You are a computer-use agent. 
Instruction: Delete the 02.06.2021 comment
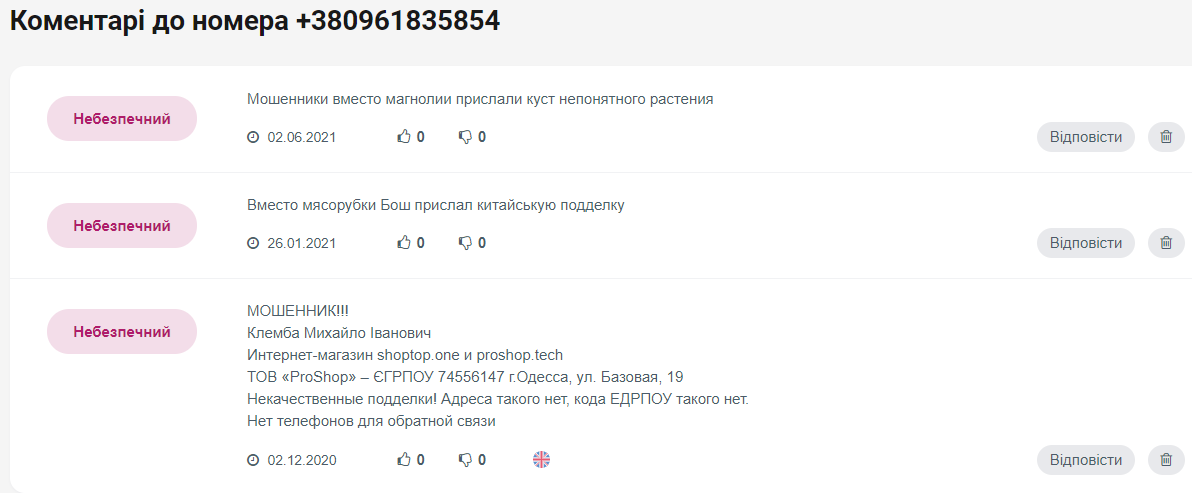tap(1165, 137)
